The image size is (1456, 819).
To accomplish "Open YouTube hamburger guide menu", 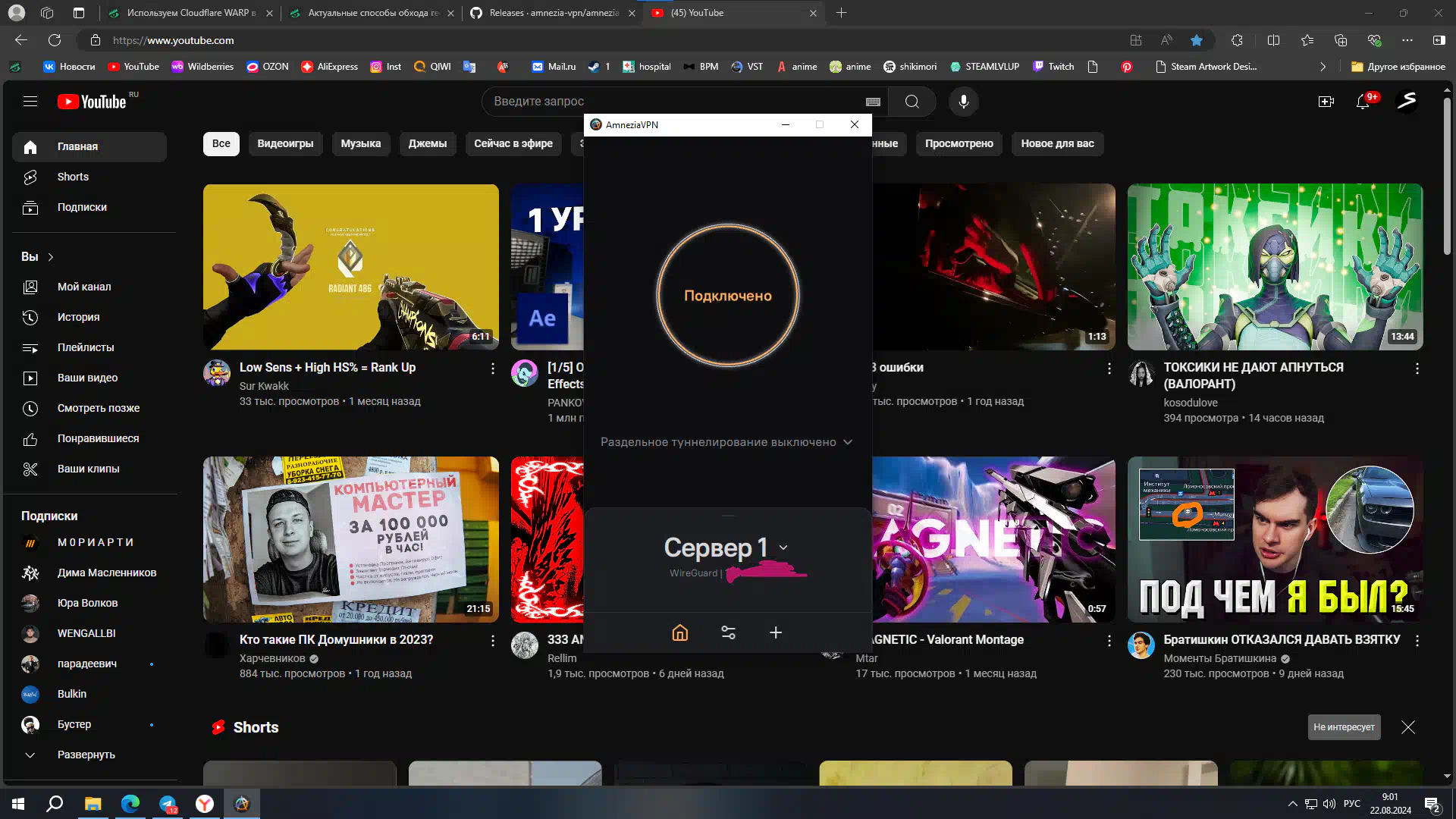I will tap(30, 101).
